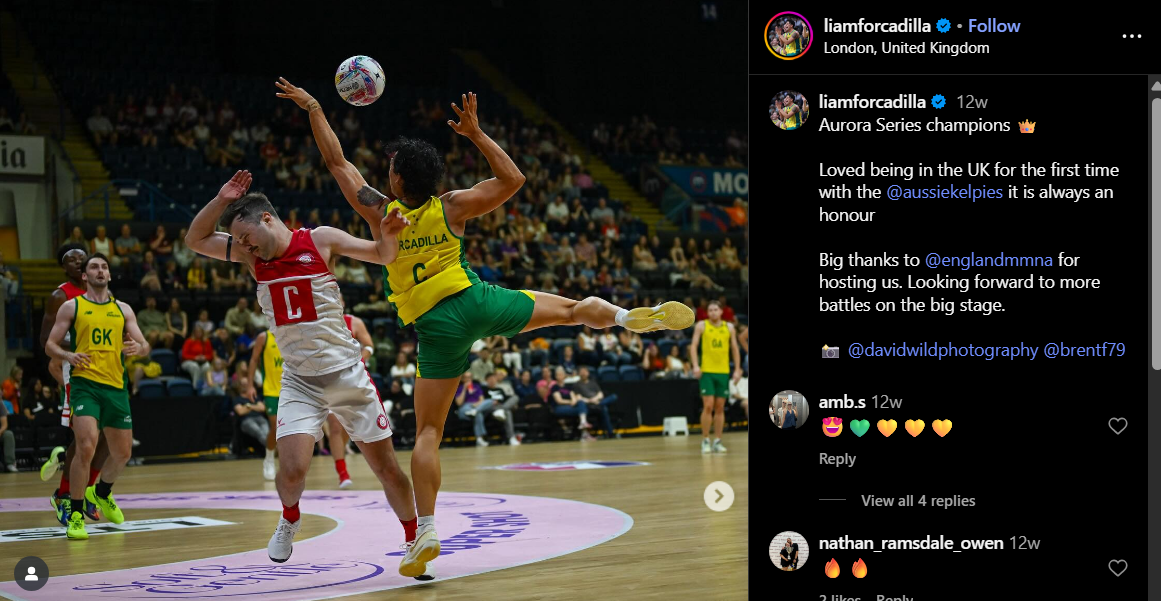Open liamforcadilla header profile picture
Viewport: 1161px width, 601px height.
pos(789,36)
